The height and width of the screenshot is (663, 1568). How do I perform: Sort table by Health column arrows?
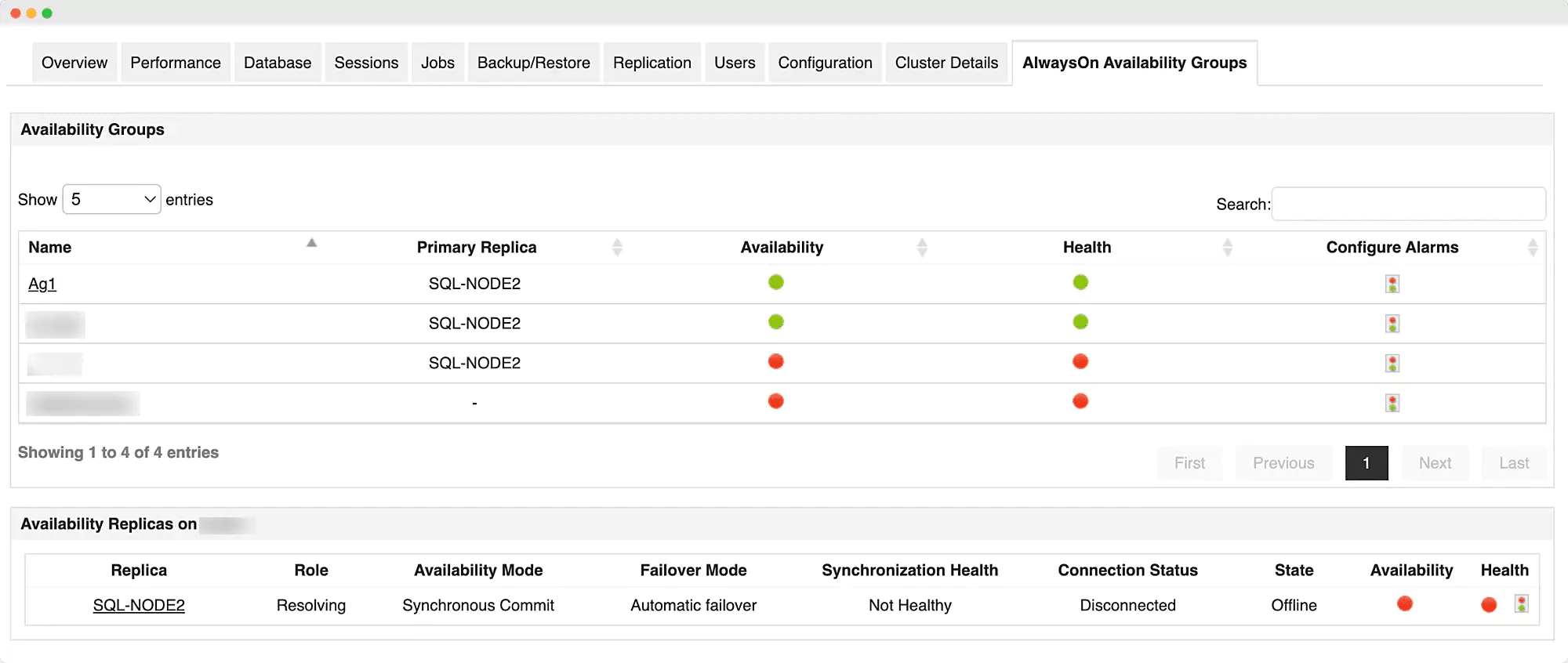click(1227, 248)
